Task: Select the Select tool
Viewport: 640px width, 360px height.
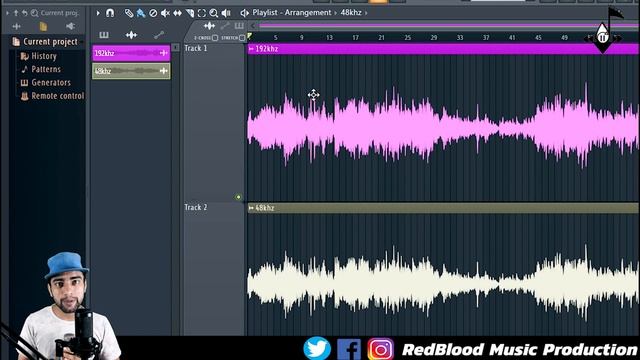Action: point(202,13)
